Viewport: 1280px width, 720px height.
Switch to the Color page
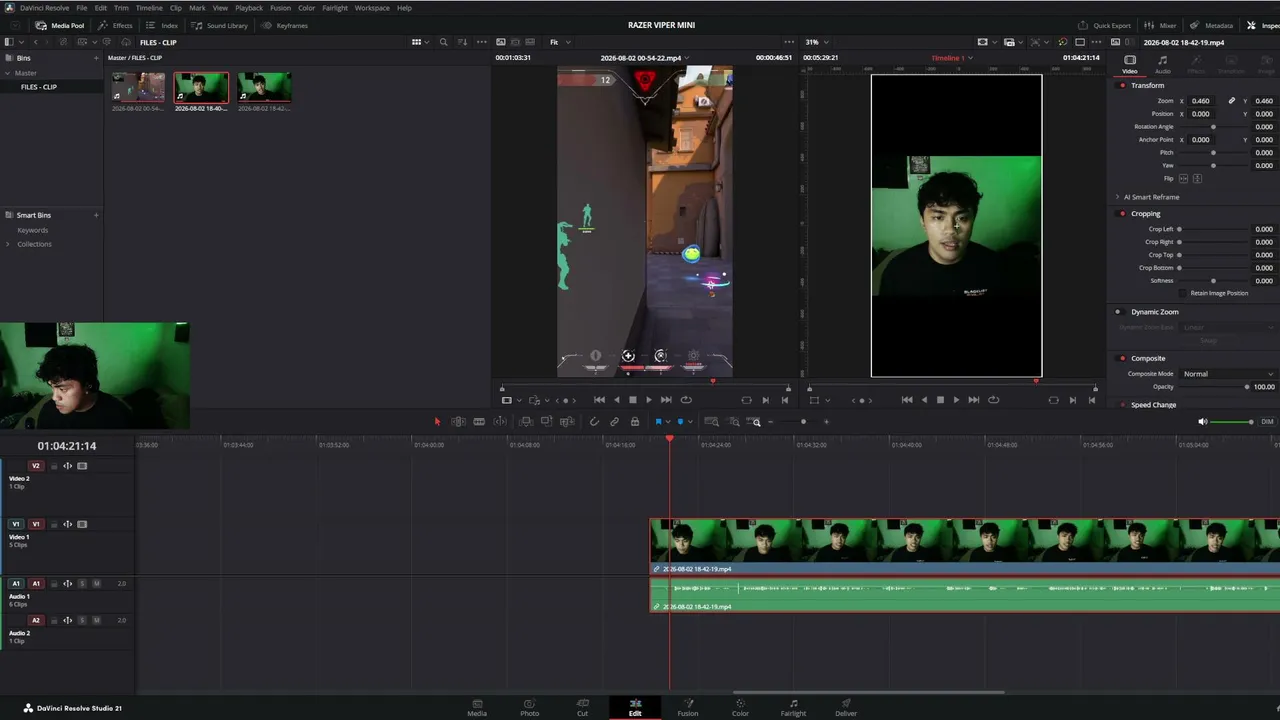tap(740, 707)
